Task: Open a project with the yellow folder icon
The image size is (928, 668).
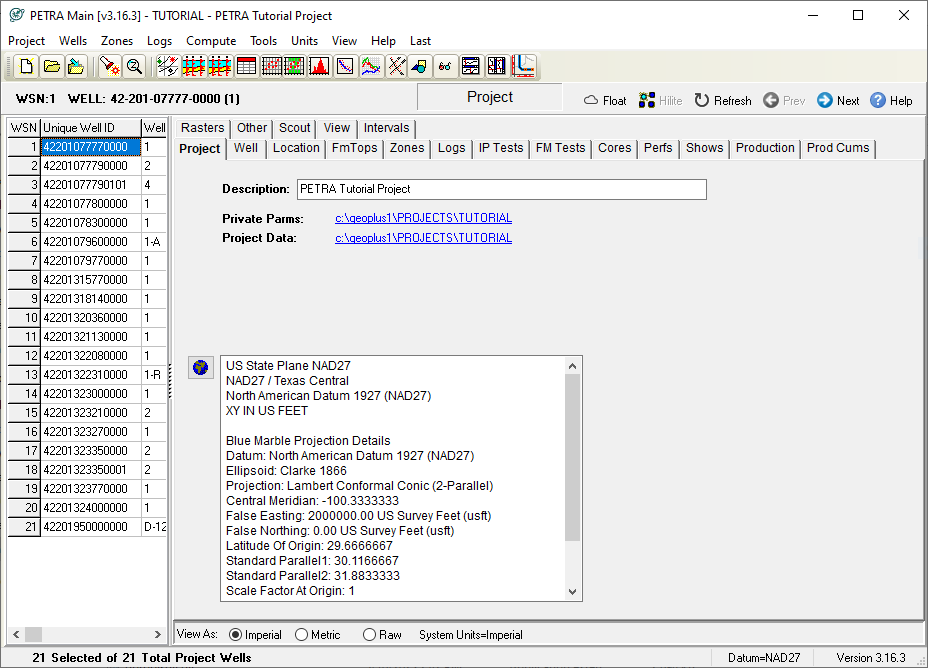Action: 51,66
